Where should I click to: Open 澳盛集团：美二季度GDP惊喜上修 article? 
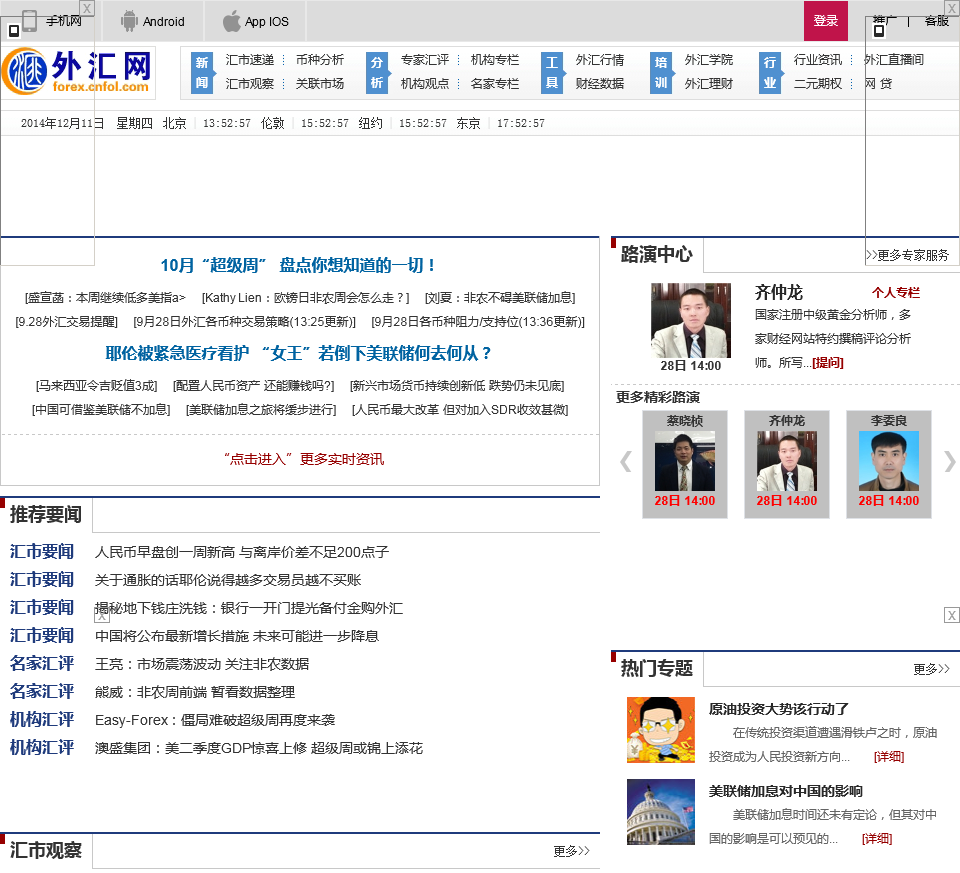click(259, 749)
